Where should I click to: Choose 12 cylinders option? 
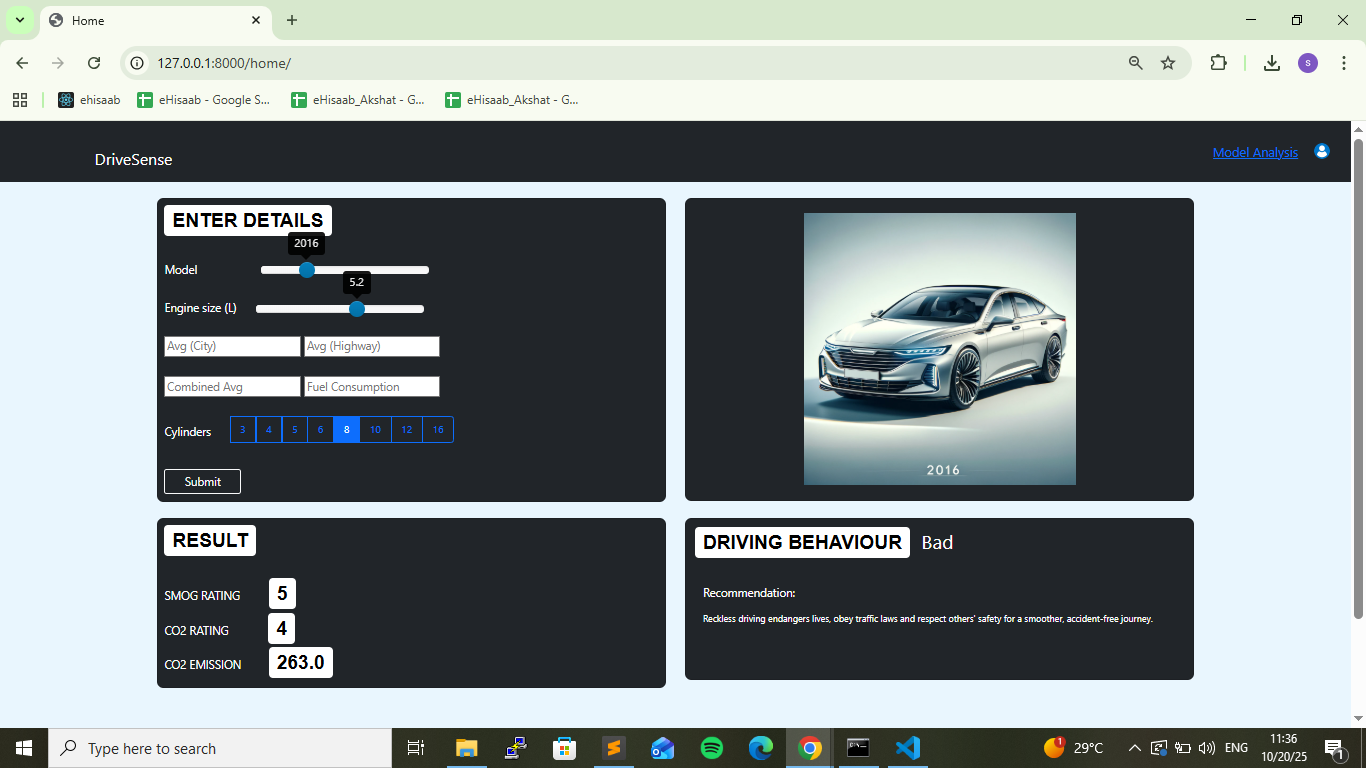coord(406,430)
